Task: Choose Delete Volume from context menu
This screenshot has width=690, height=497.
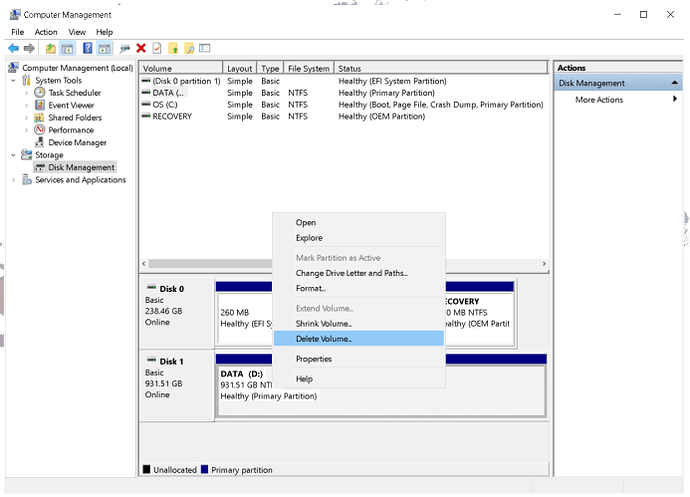Action: click(x=323, y=339)
